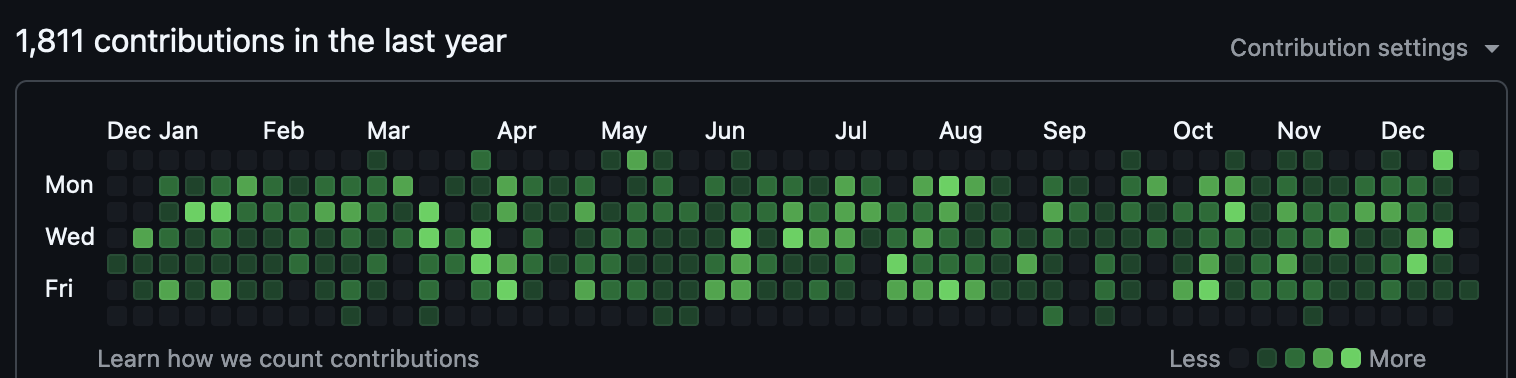1516x378 pixels.
Task: Click the Nov month label
Action: [x=1299, y=131]
